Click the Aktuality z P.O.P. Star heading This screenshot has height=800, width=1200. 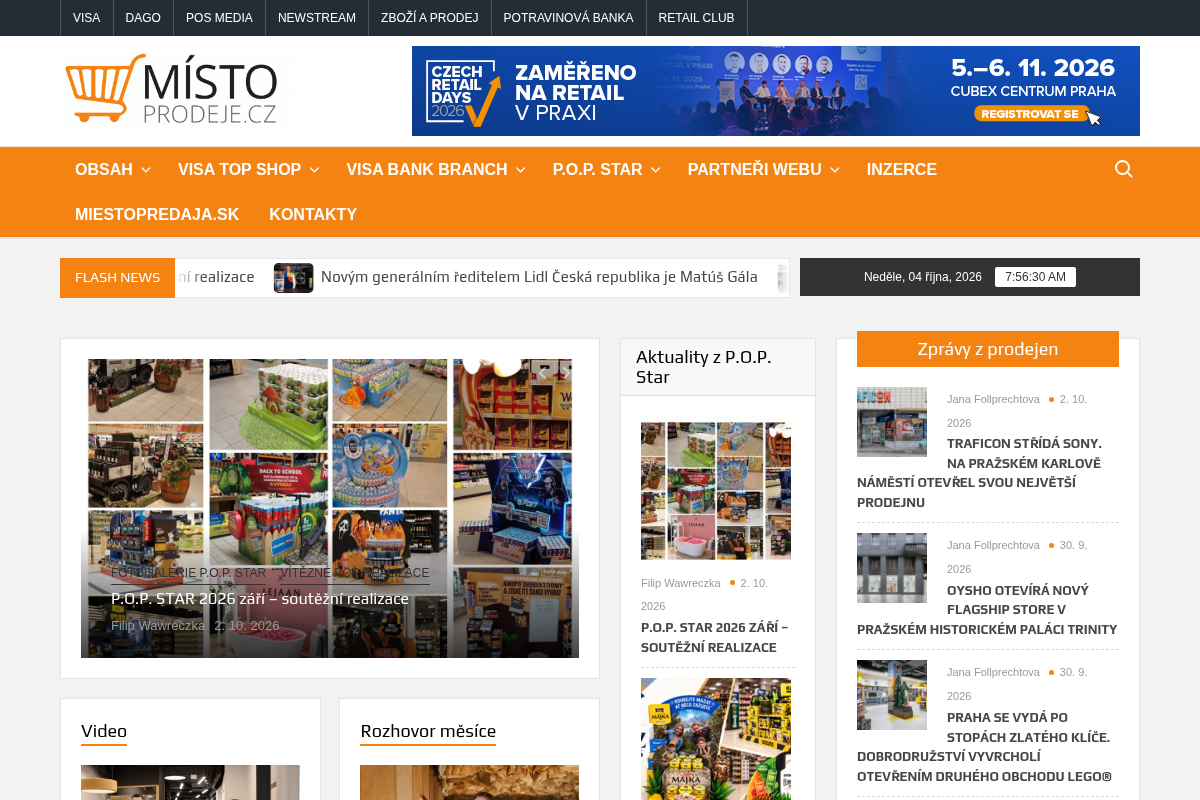tap(704, 367)
